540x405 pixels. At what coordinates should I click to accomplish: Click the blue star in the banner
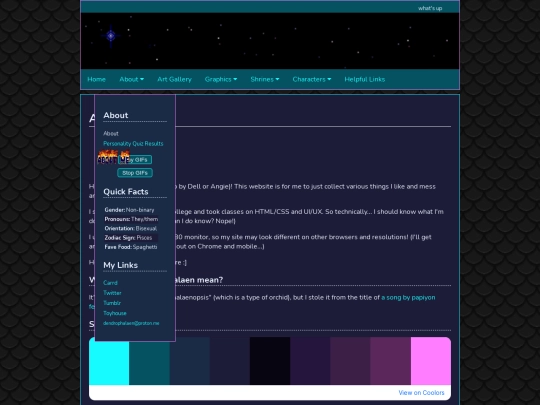111,35
